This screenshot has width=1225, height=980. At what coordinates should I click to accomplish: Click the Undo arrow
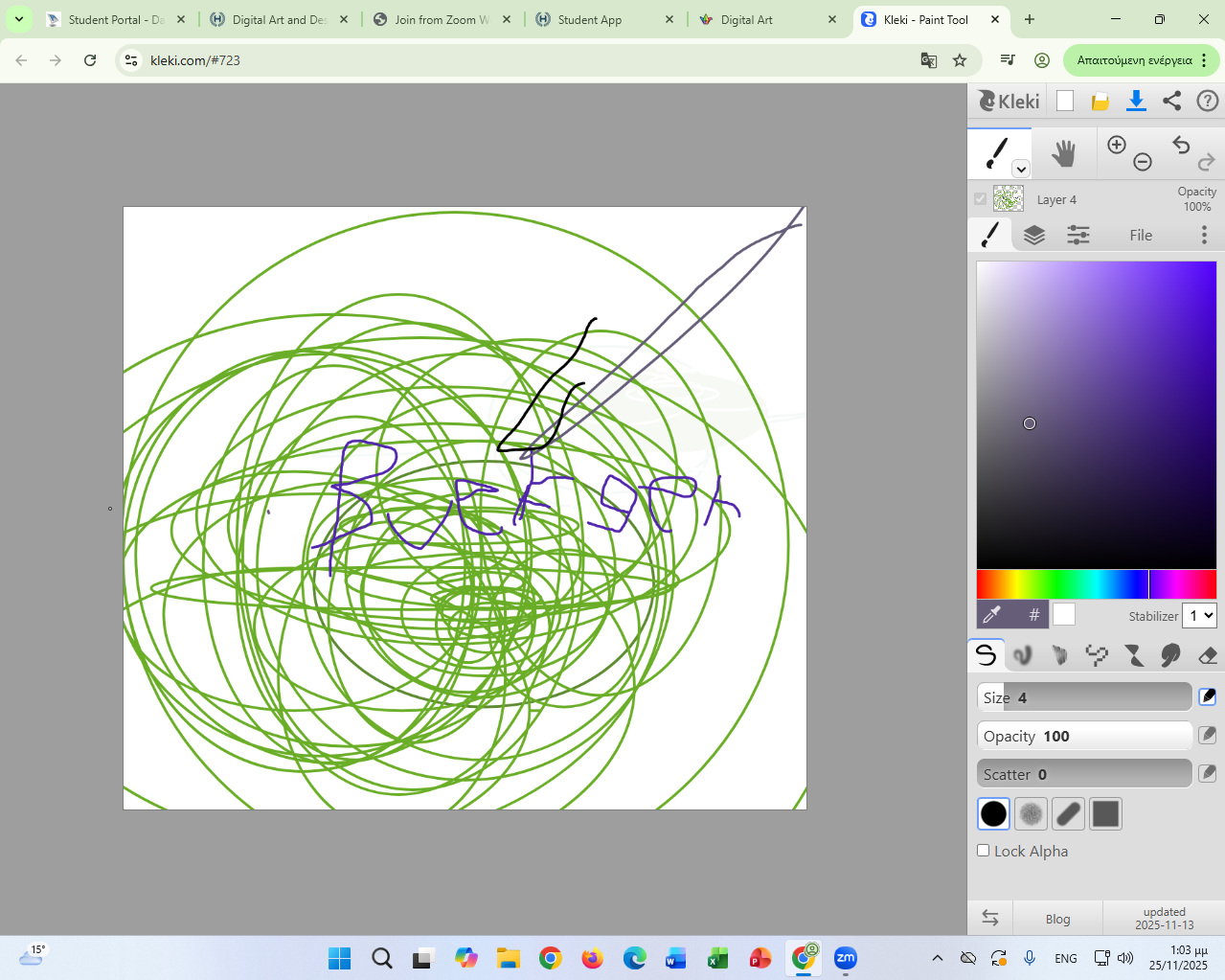(x=1181, y=145)
